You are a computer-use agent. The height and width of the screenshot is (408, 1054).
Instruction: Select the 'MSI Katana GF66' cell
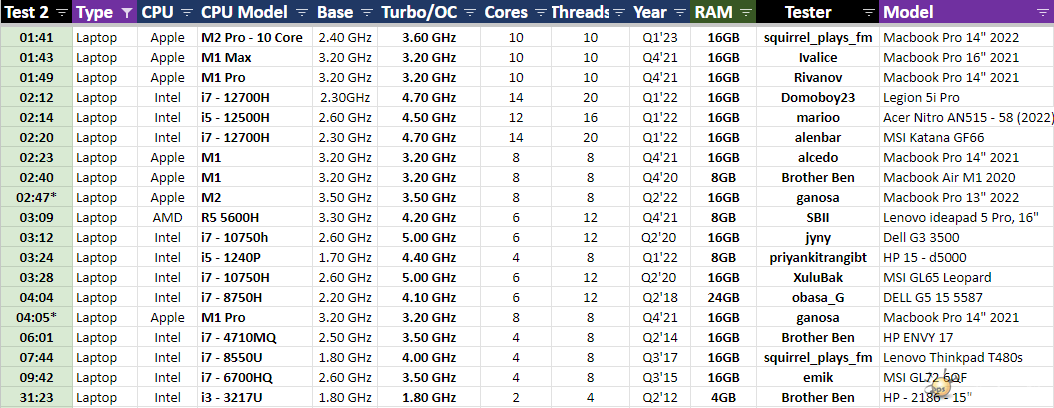[967, 138]
